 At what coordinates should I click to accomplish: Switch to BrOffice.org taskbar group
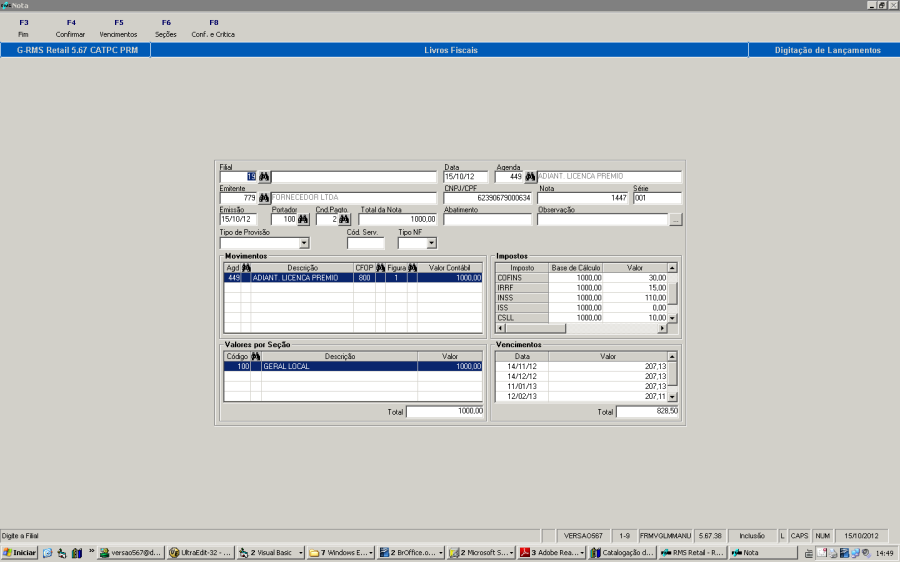tap(411, 553)
